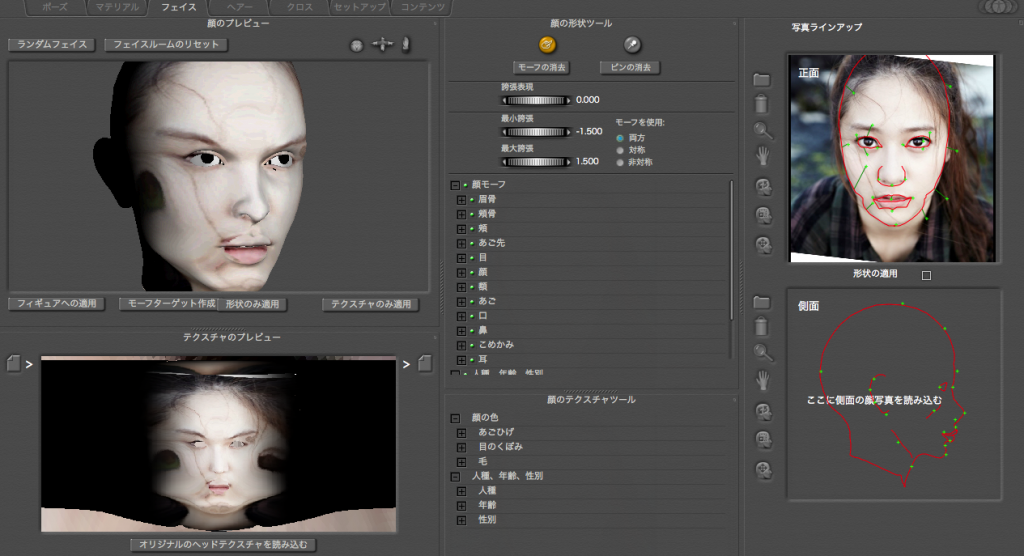Screen dimensions: 1024x556
Task: Click the フィギュアへの適用 button
Action: pos(56,304)
